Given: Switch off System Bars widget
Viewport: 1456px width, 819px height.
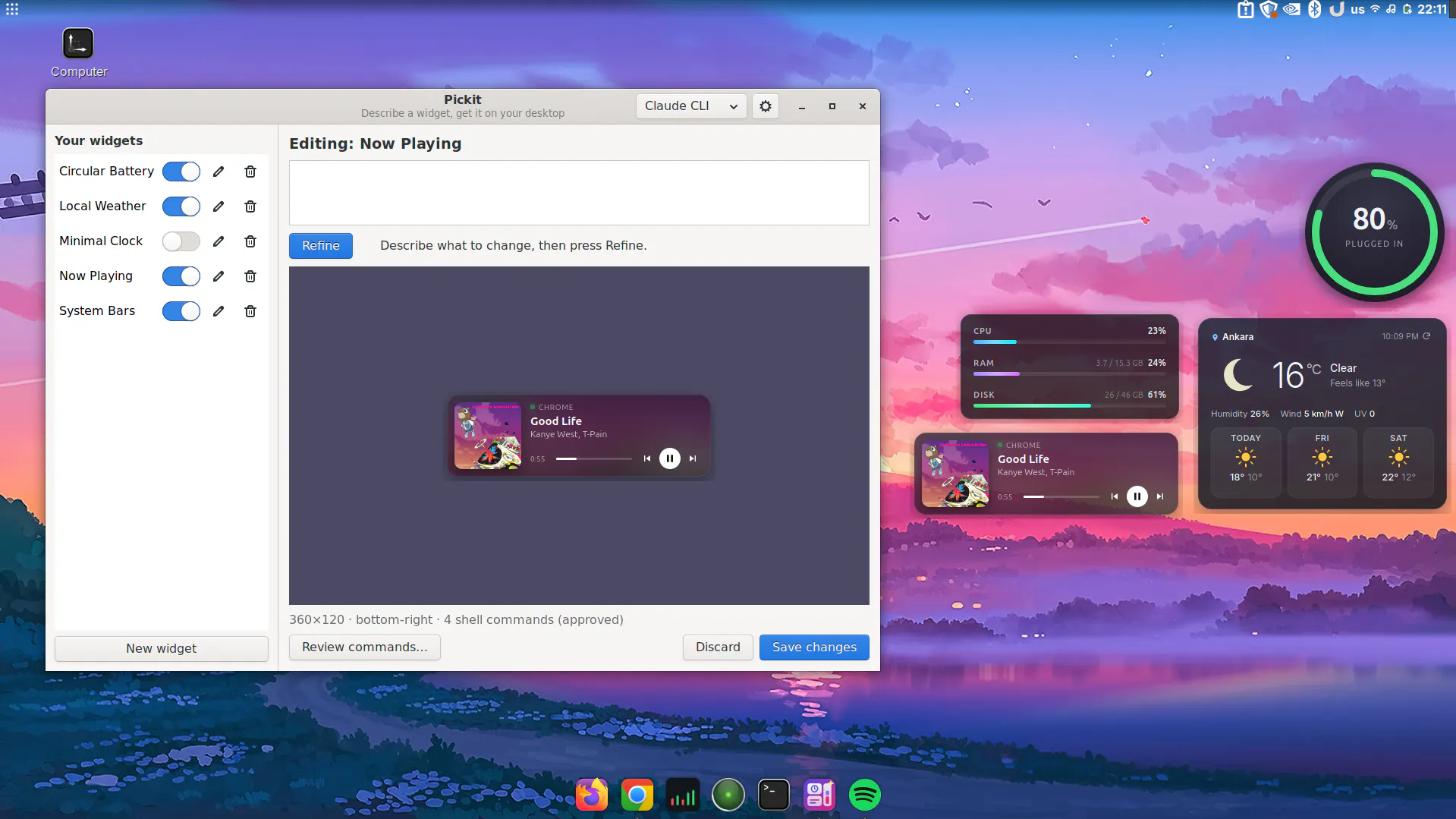Looking at the screenshot, I should point(181,311).
